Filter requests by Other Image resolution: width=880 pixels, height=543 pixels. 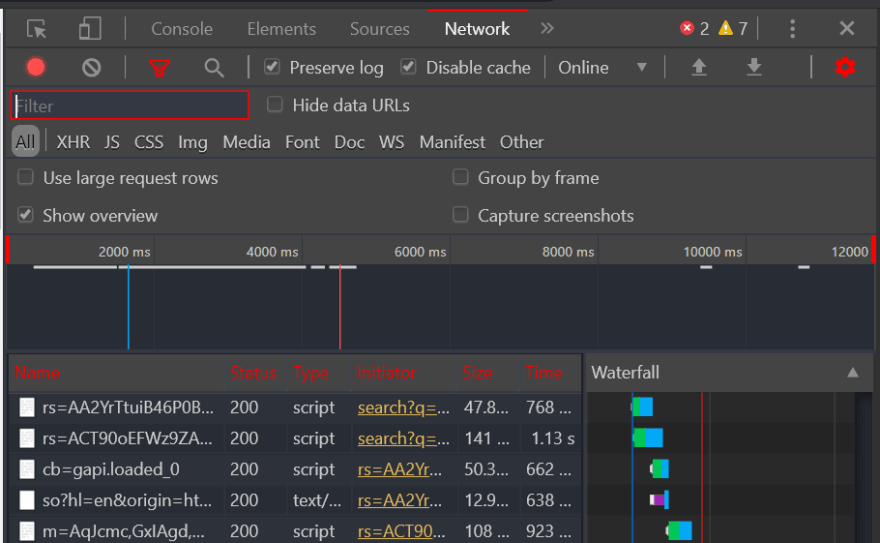522,142
